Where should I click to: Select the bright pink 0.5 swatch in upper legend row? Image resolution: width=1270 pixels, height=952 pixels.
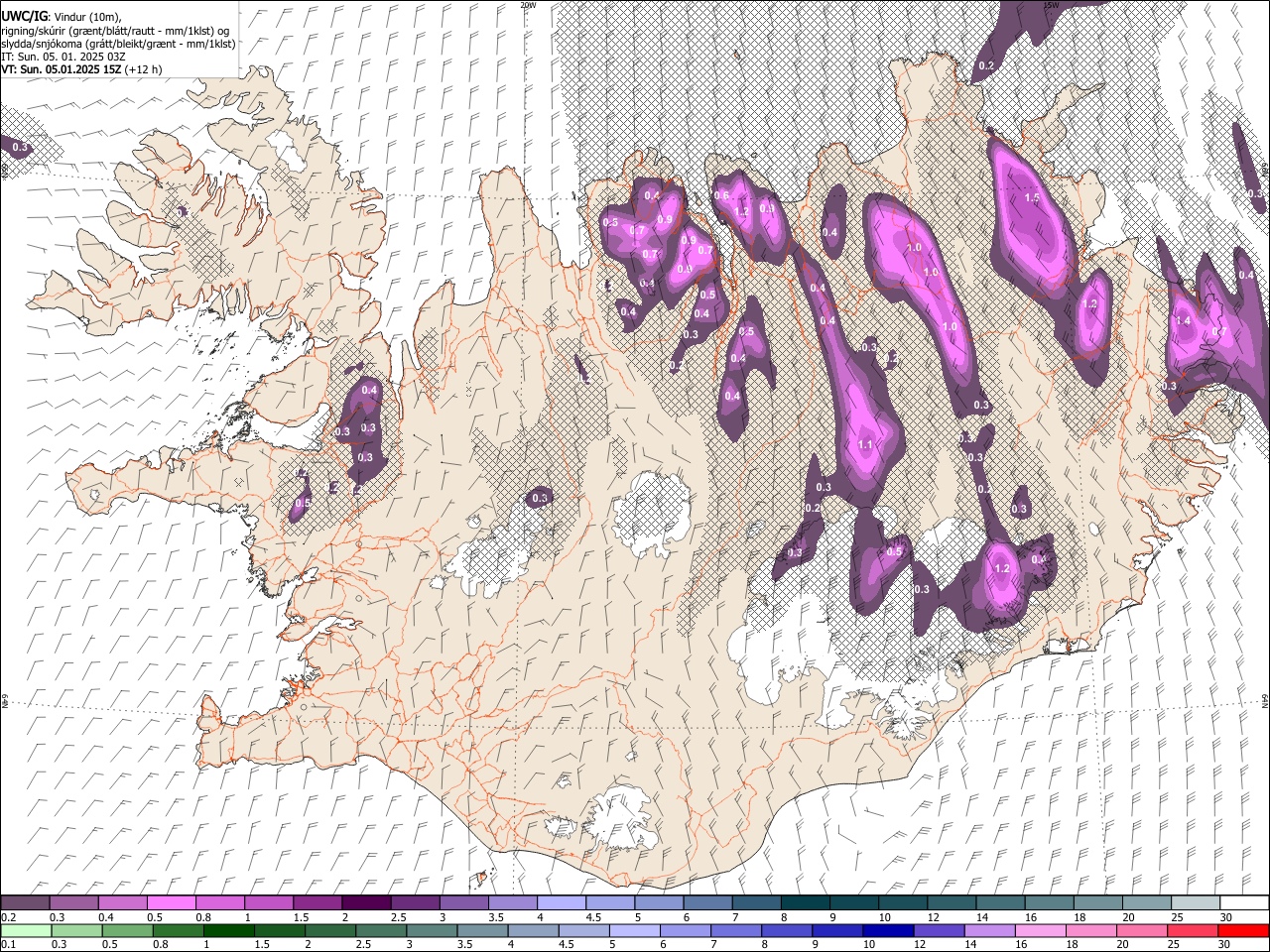click(171, 903)
